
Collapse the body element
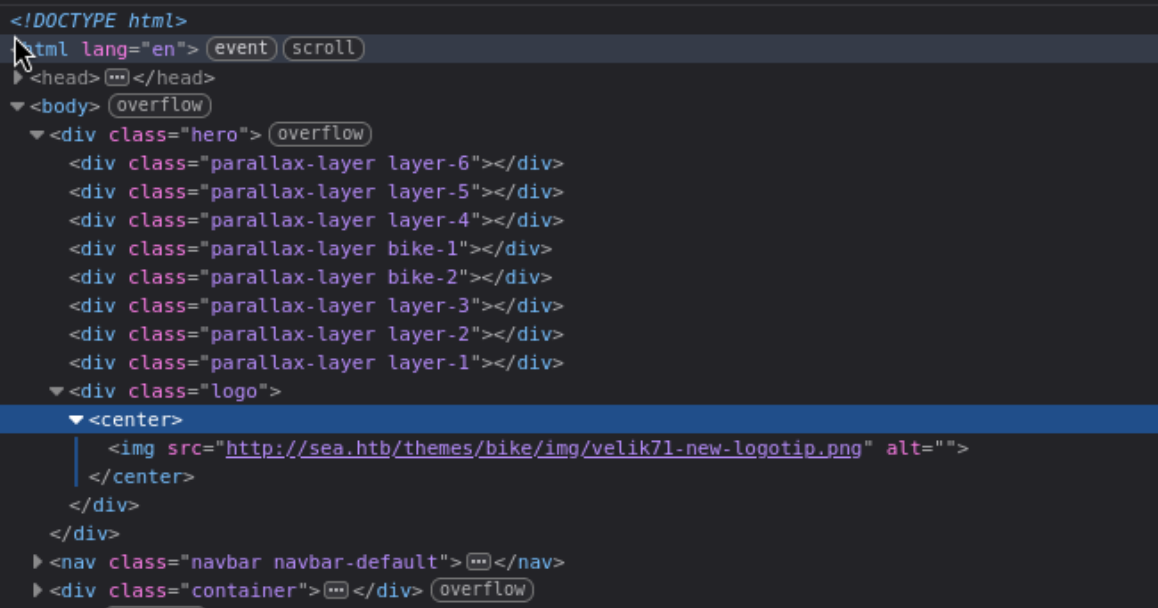point(18,105)
